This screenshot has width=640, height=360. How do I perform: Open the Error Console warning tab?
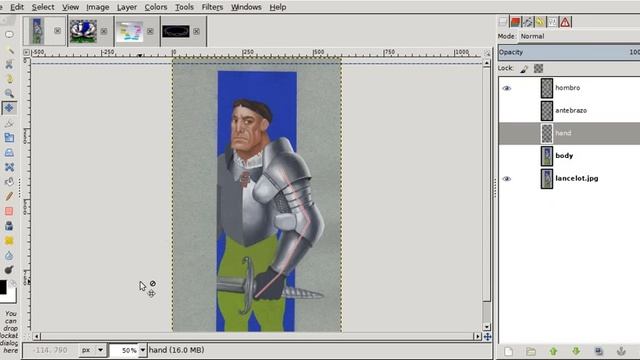pos(565,22)
